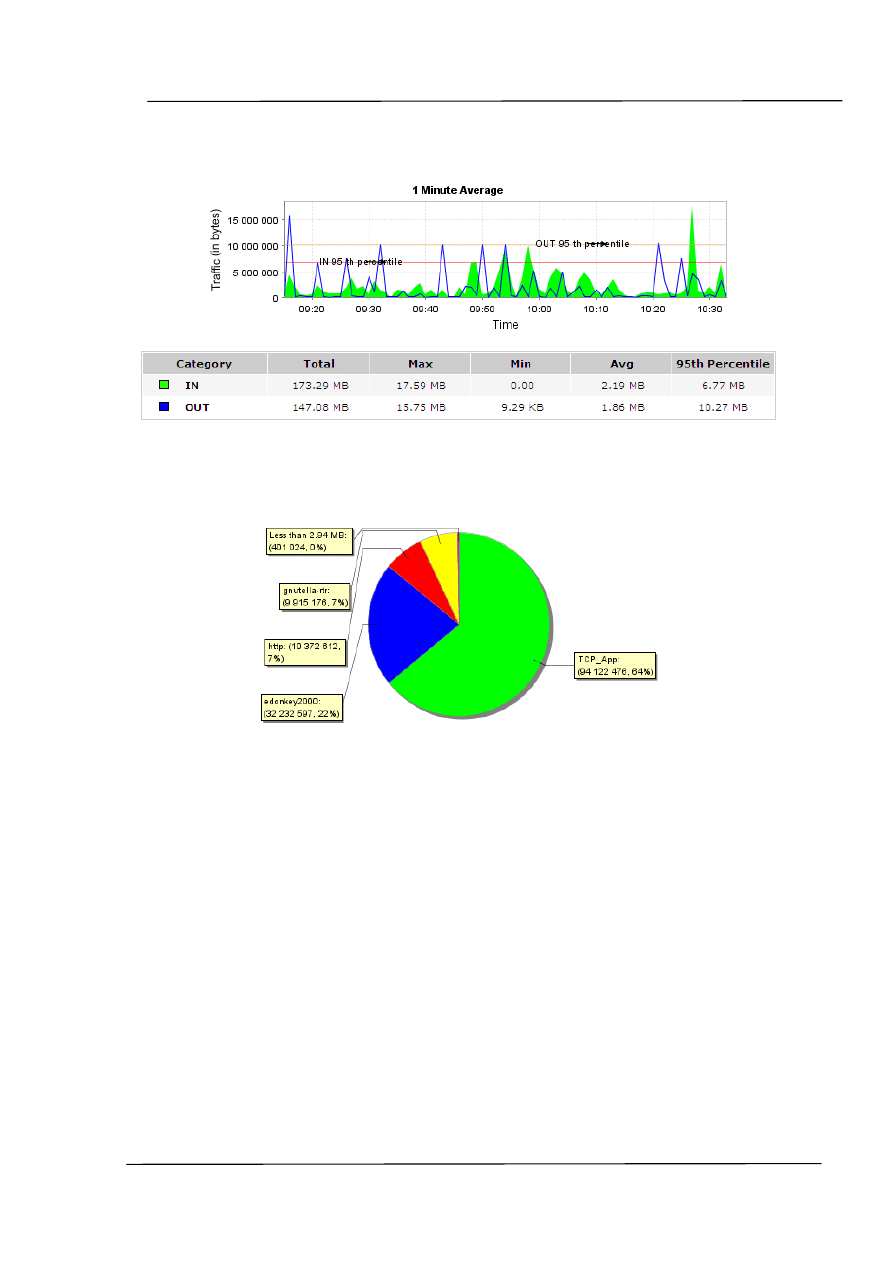
Task: Select the Category column header
Action: [x=204, y=364]
